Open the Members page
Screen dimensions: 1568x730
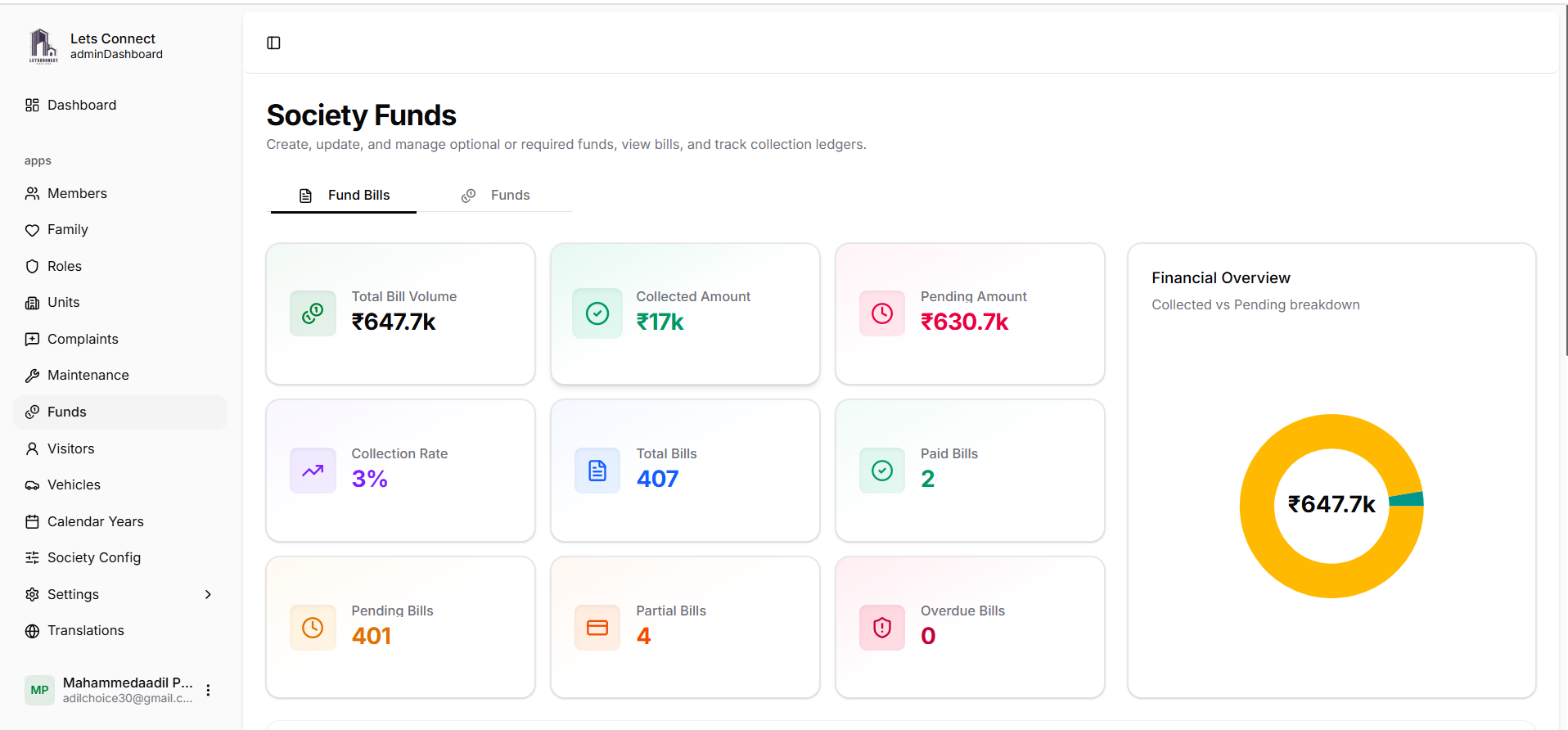[120, 193]
